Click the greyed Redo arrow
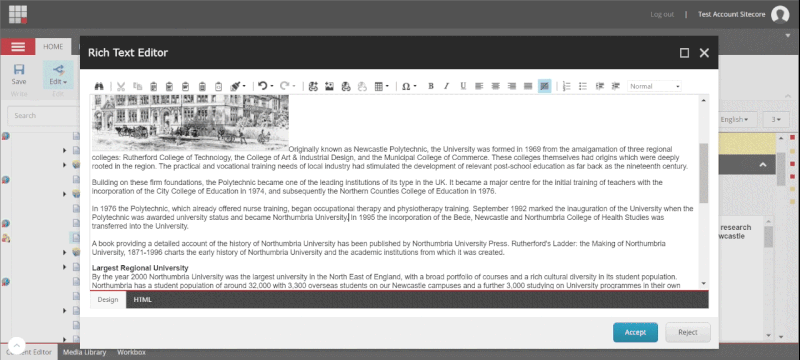The width and height of the screenshot is (800, 360). pos(285,86)
